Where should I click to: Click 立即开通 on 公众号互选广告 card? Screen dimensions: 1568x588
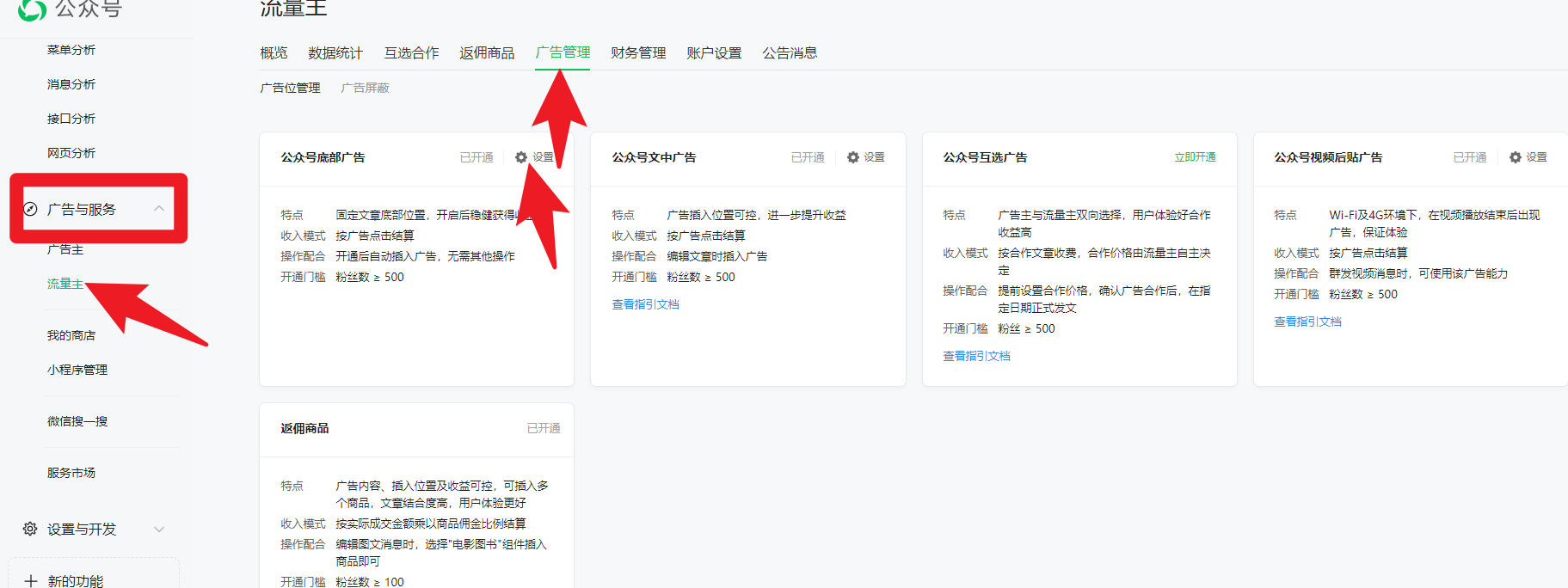click(x=1196, y=157)
